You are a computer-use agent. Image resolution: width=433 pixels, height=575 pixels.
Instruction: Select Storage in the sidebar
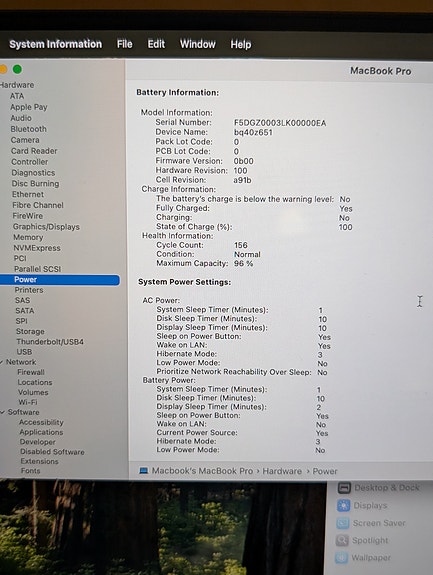click(x=30, y=332)
